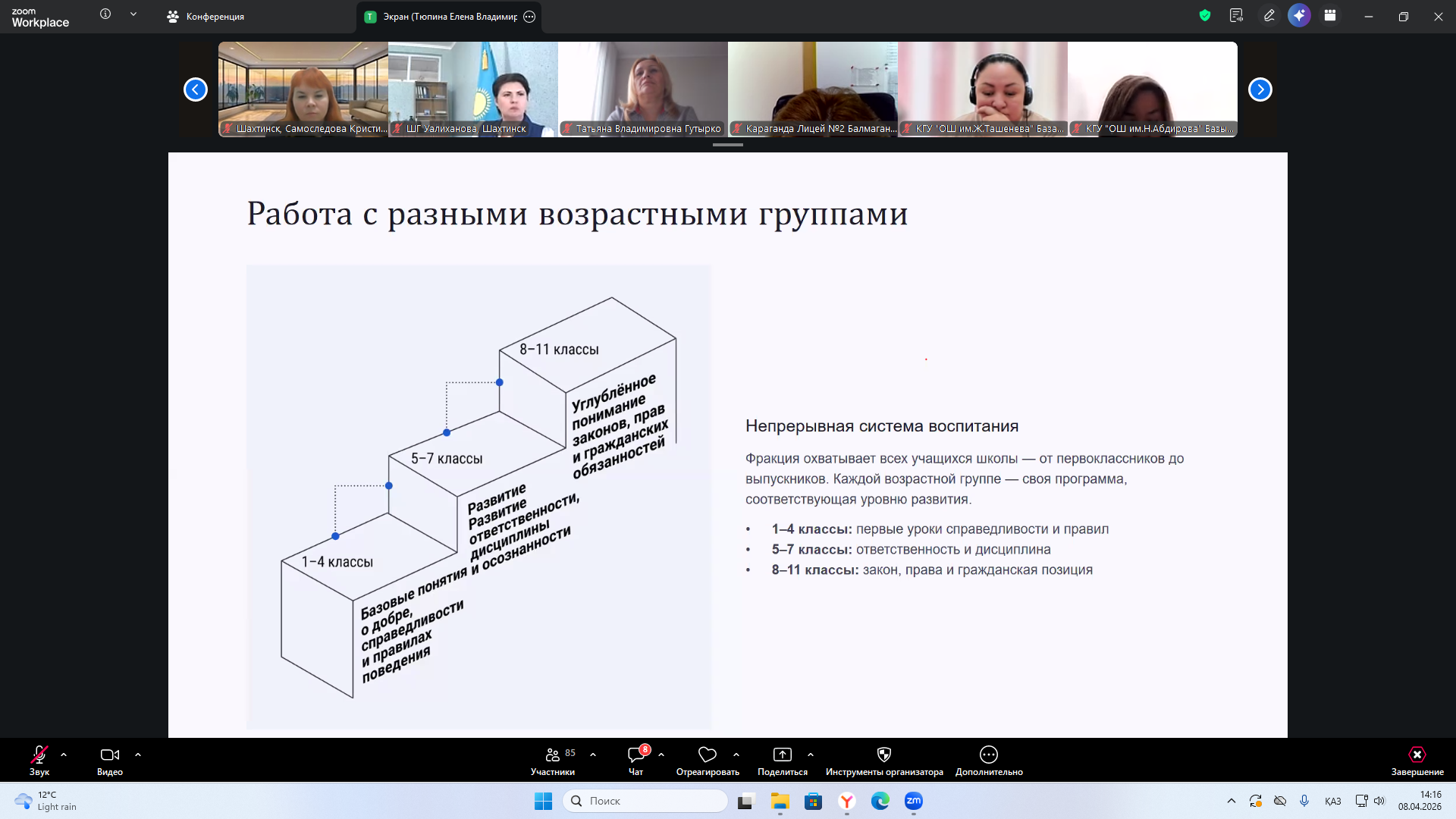The image size is (1456, 819).
Task: Expand share options arrow next to Поделиться
Action: 811,755
